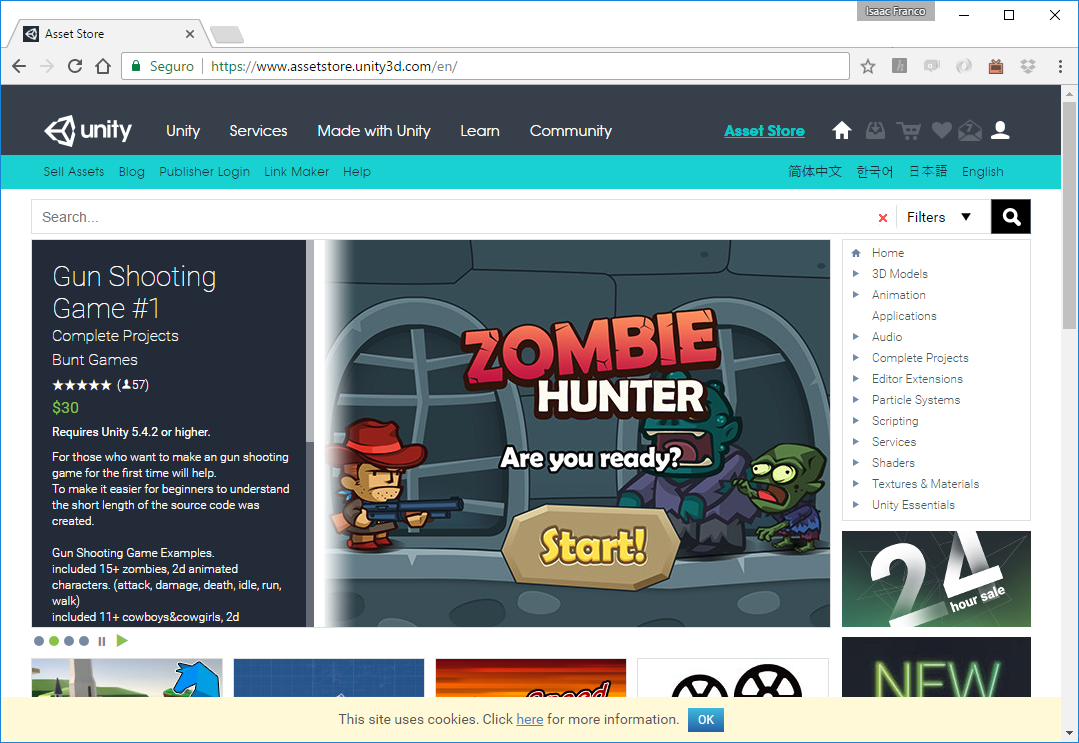This screenshot has width=1079, height=743.
Task: Expand the Shaders category arrow
Action: pos(855,462)
